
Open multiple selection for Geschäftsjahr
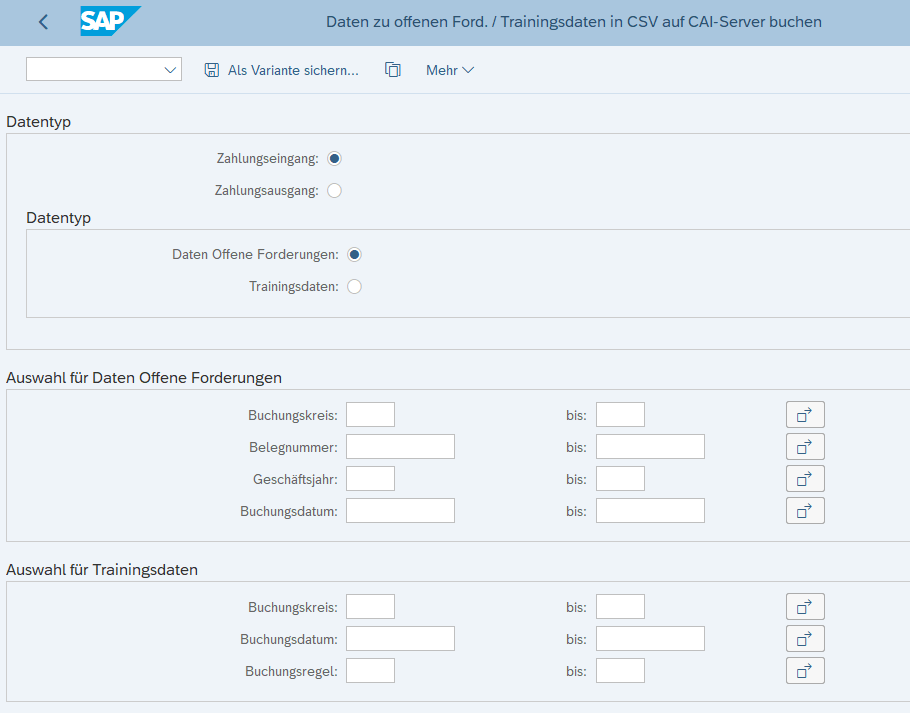(805, 478)
